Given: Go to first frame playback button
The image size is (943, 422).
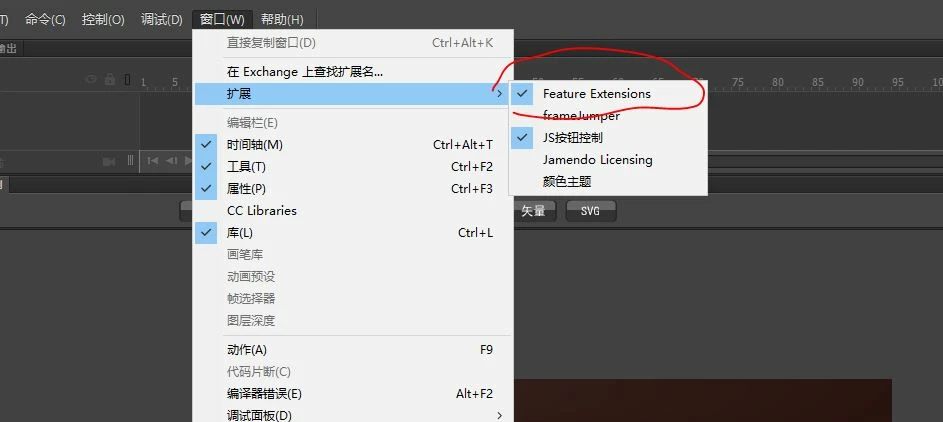Looking at the screenshot, I should [153, 161].
